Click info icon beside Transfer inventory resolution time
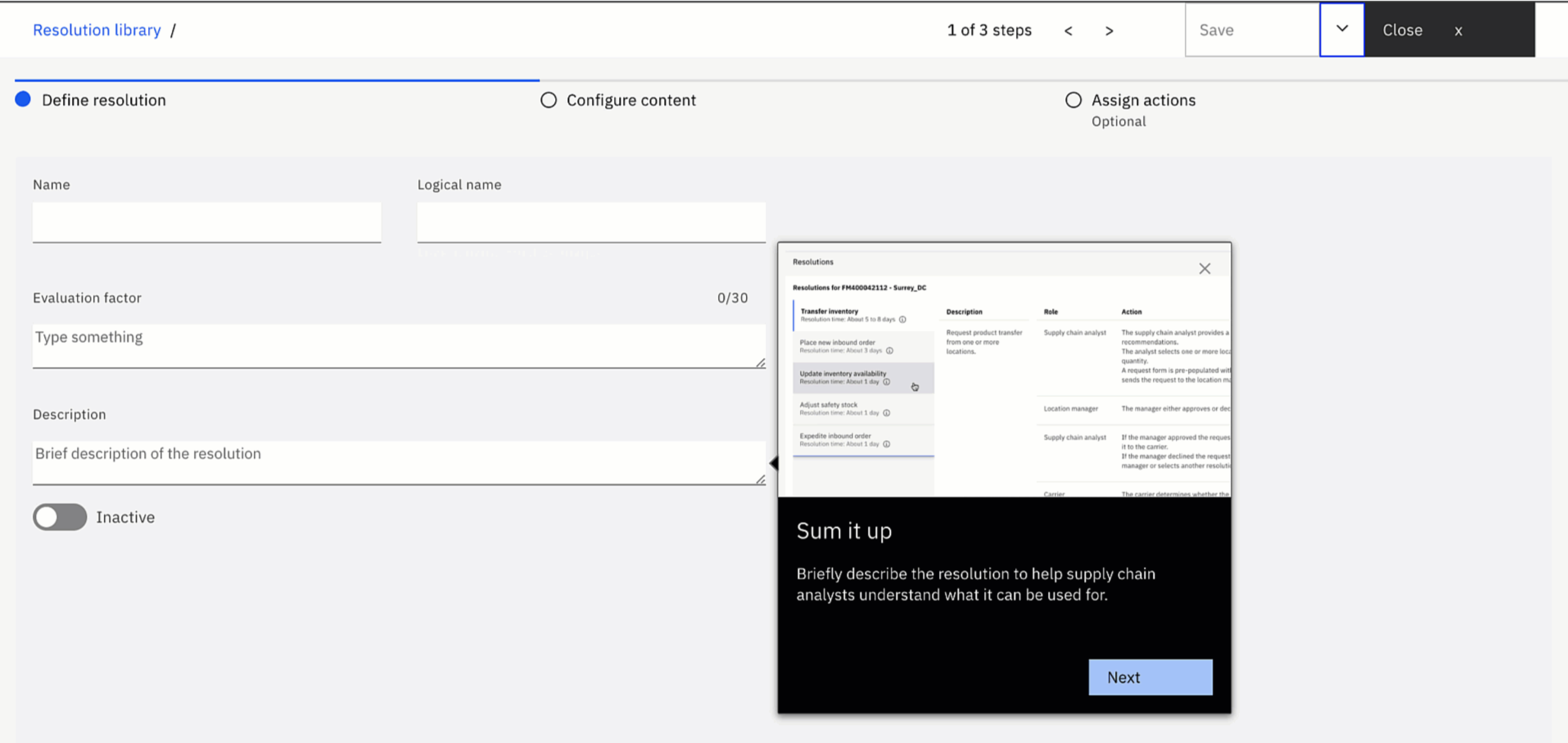1568x743 pixels. click(x=903, y=320)
